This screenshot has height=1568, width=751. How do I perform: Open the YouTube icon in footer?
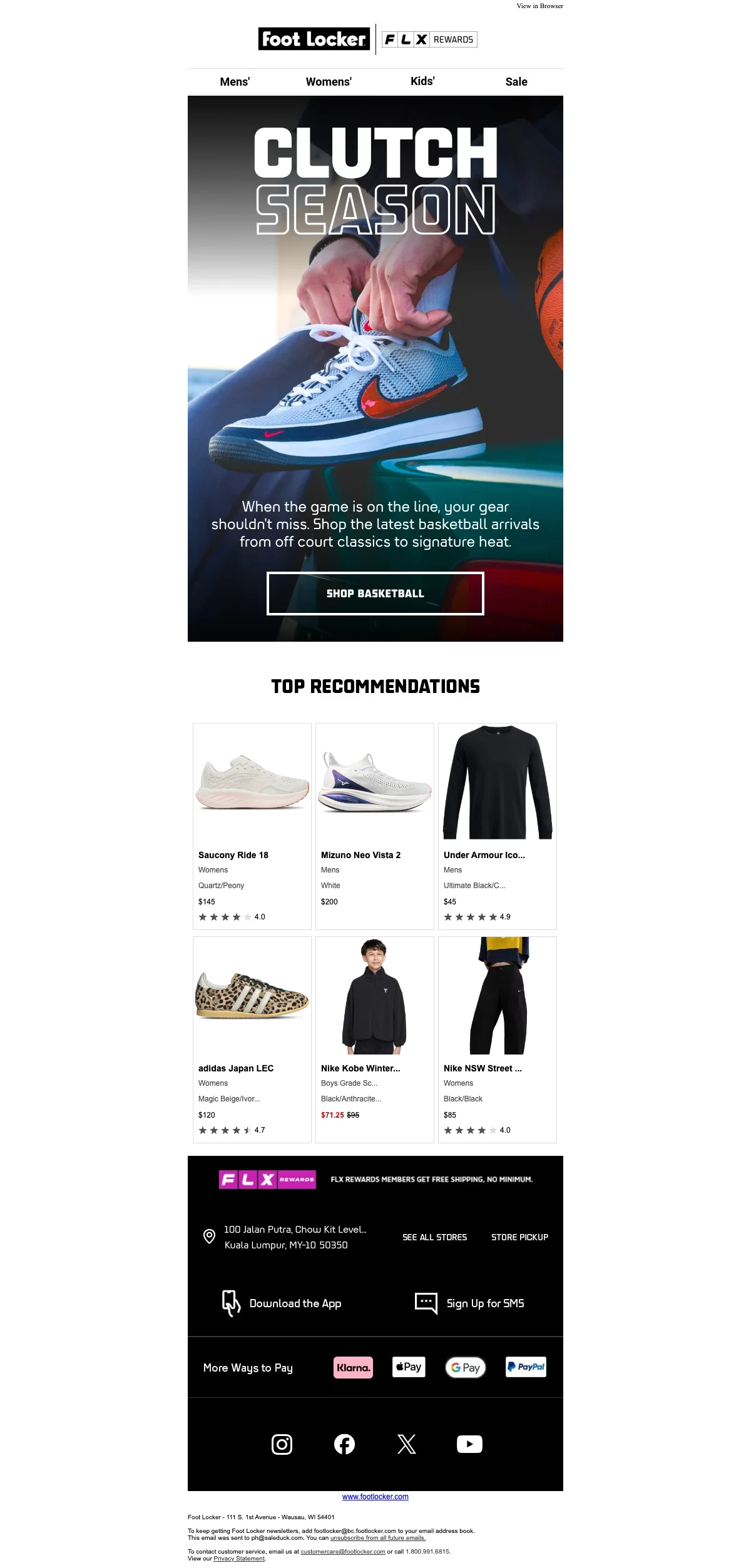click(469, 1444)
